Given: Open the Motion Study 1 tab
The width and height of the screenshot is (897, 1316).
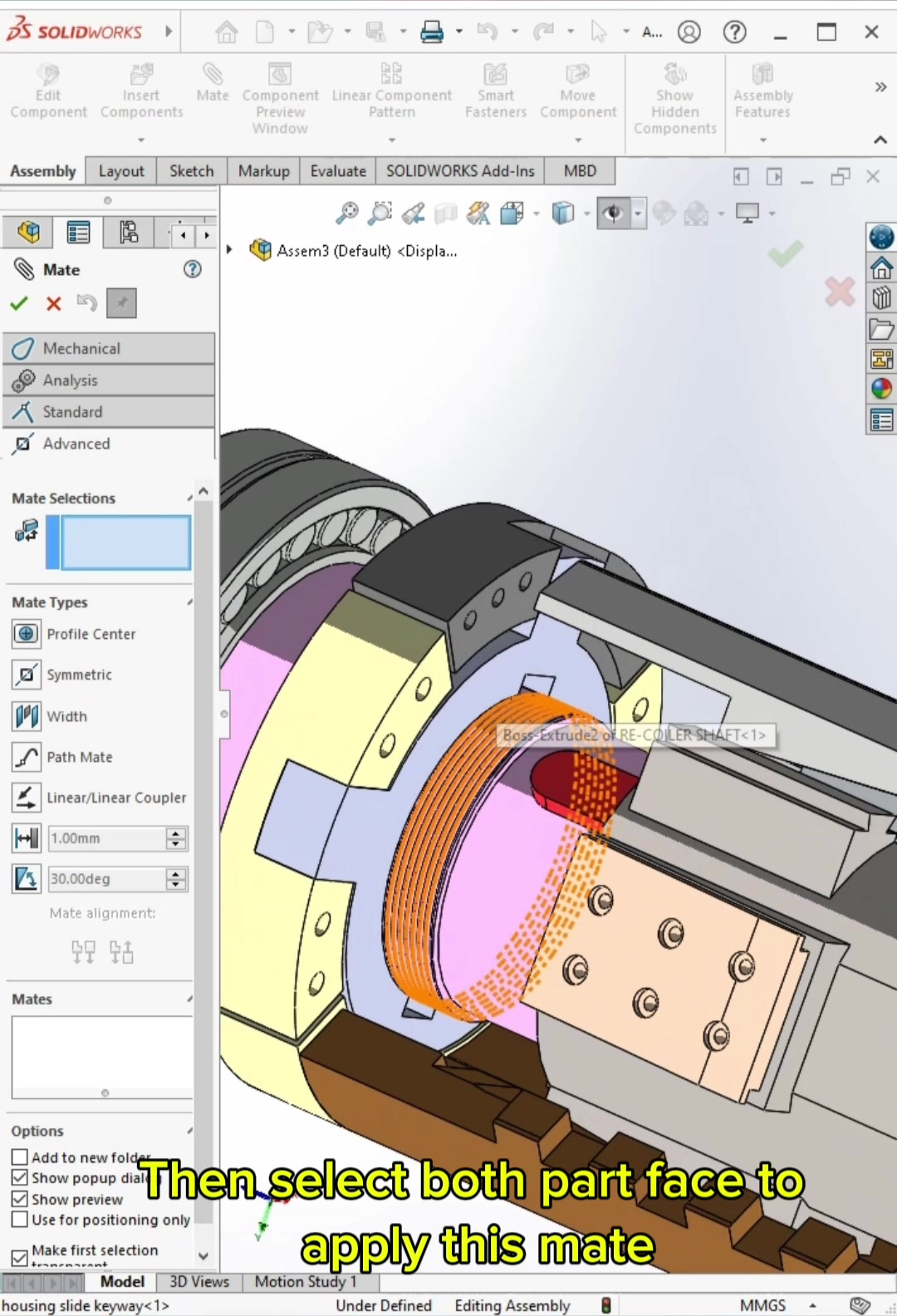Looking at the screenshot, I should coord(306,1282).
